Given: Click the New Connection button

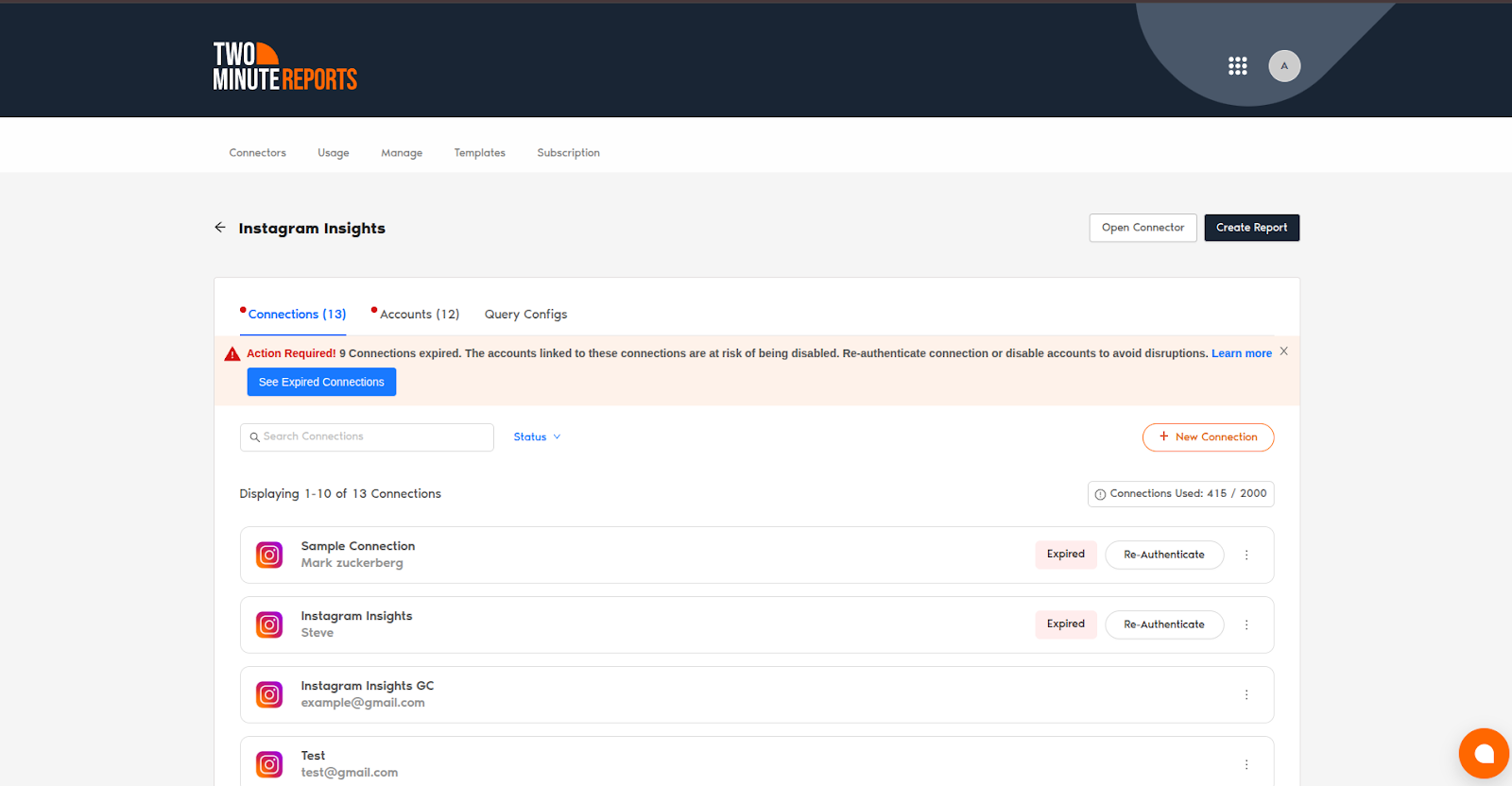Looking at the screenshot, I should tap(1208, 437).
